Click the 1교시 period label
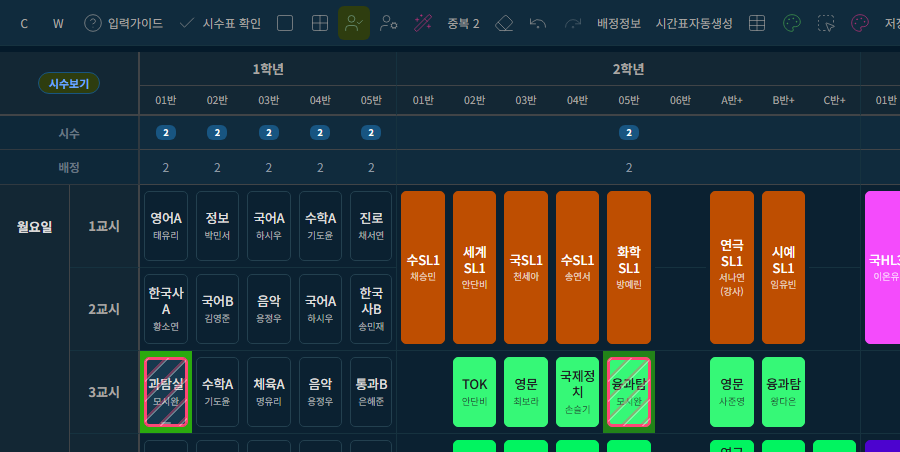Screen dimensions: 900x452 tap(104, 226)
